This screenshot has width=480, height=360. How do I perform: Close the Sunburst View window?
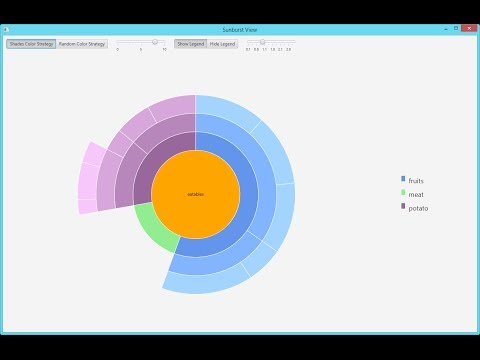(469, 29)
